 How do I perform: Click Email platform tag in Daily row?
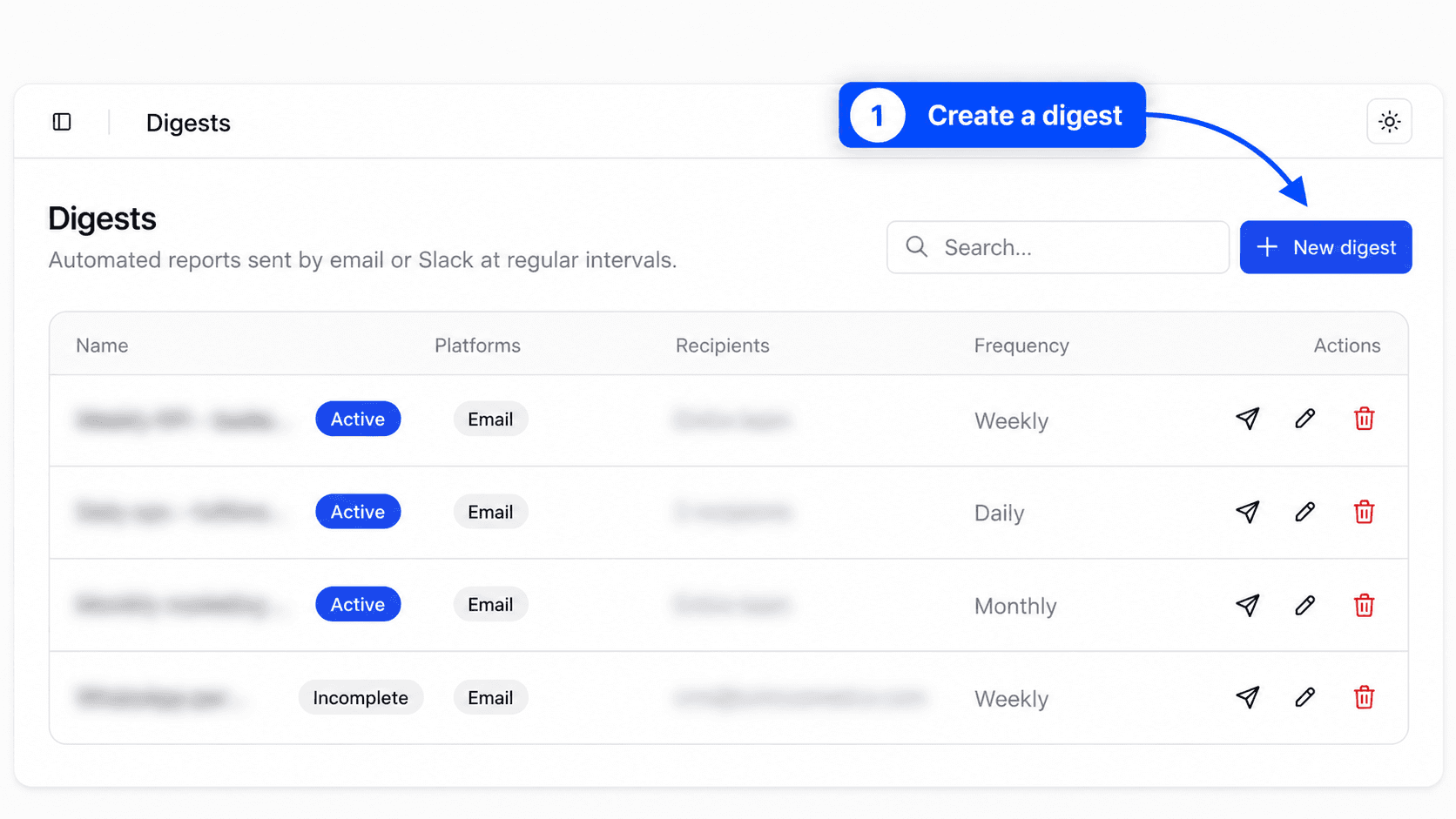pos(490,512)
